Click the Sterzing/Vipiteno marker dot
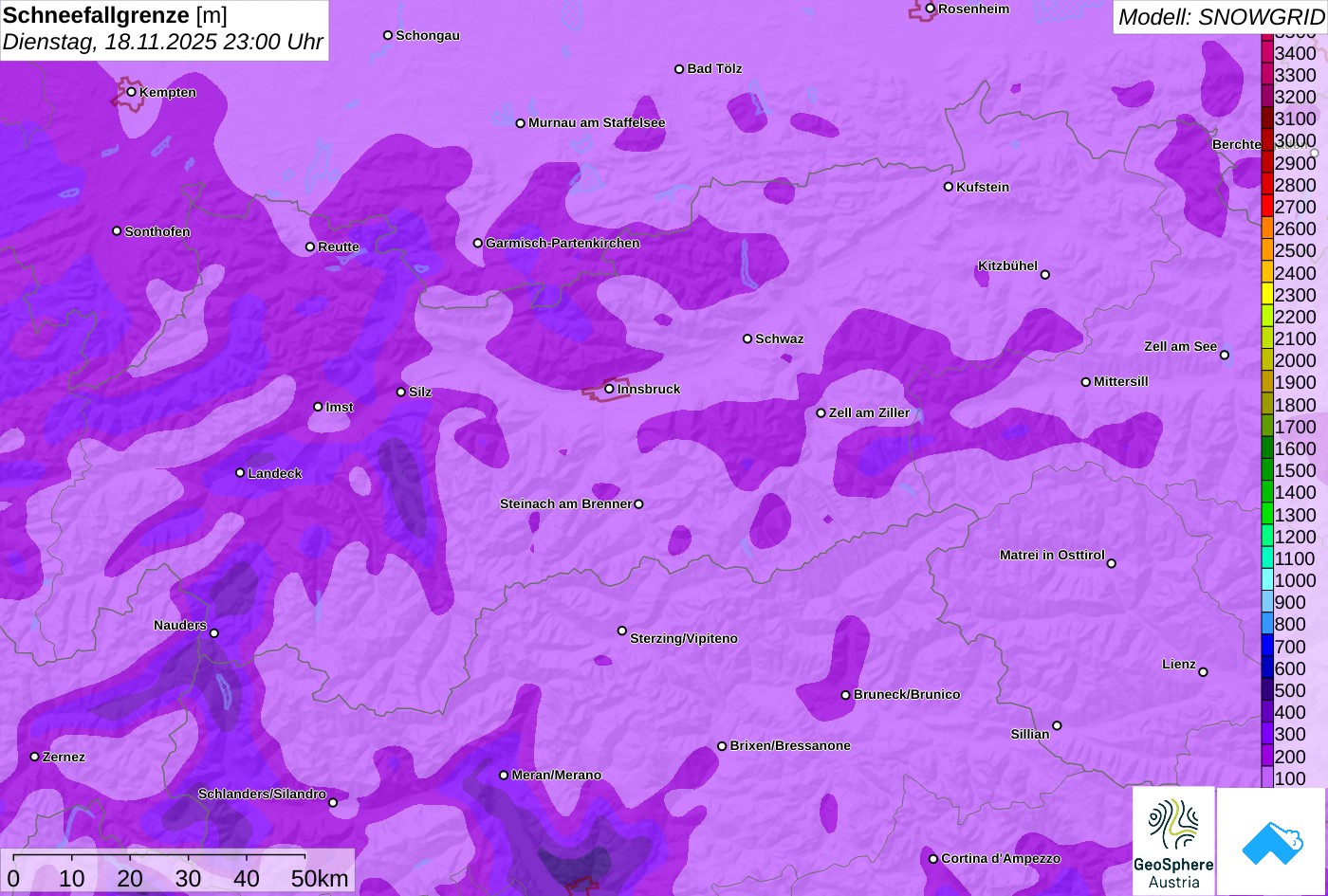The width and height of the screenshot is (1328, 896). coord(621,631)
